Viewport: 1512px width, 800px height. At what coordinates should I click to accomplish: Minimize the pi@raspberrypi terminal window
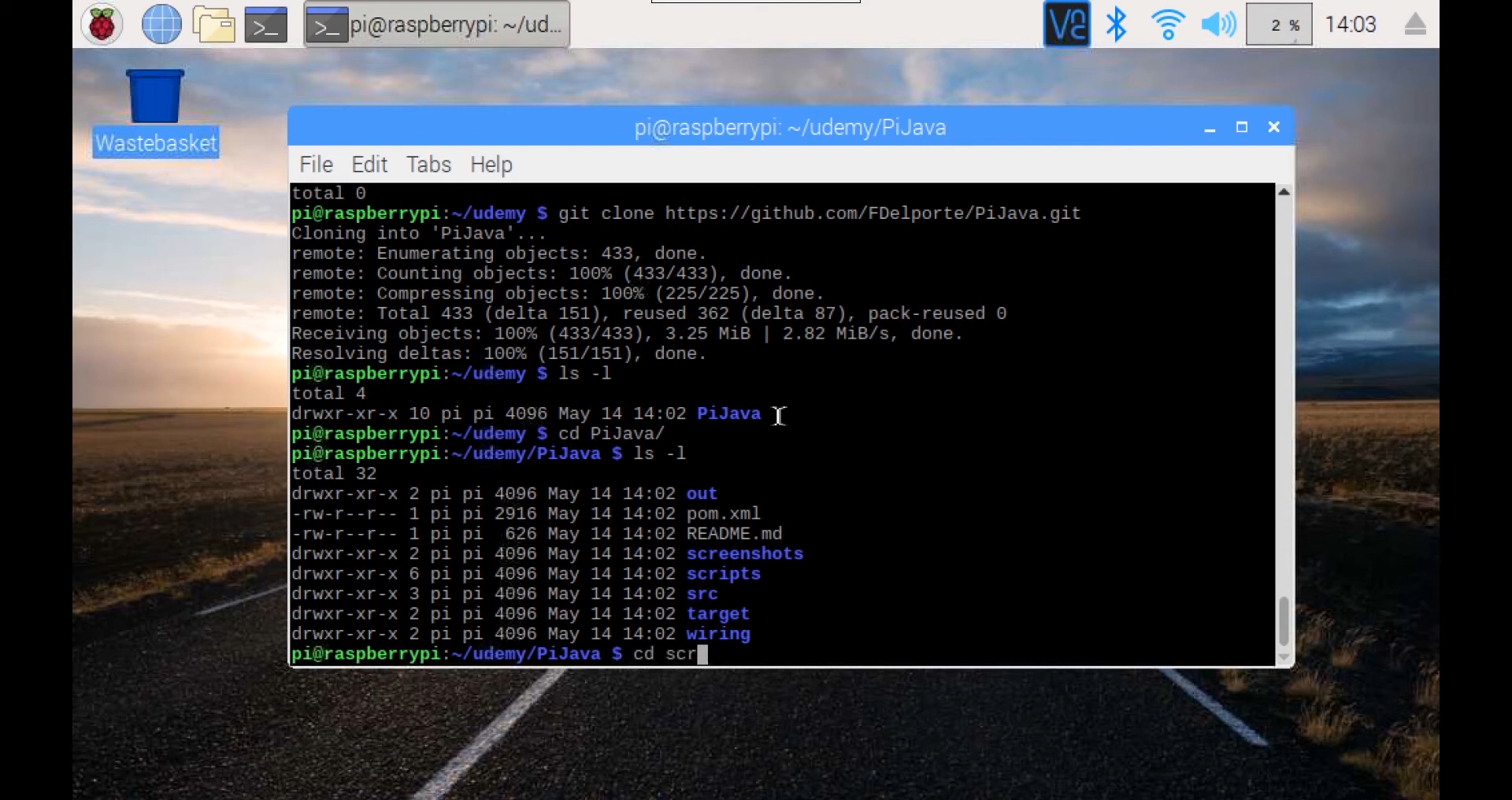pos(1210,127)
